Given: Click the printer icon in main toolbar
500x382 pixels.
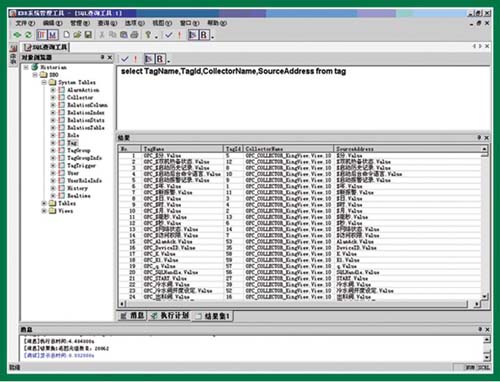Looking at the screenshot, I should 134,35.
